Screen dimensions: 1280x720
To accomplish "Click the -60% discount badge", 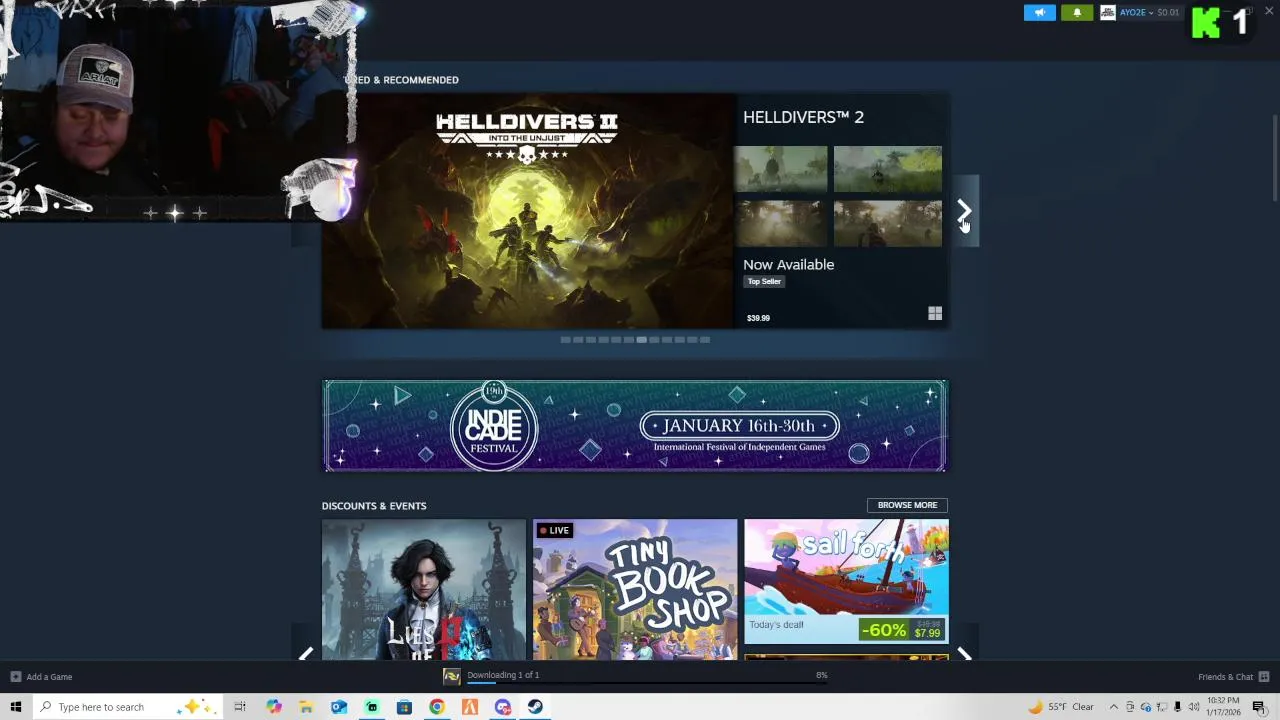I will click(x=883, y=630).
